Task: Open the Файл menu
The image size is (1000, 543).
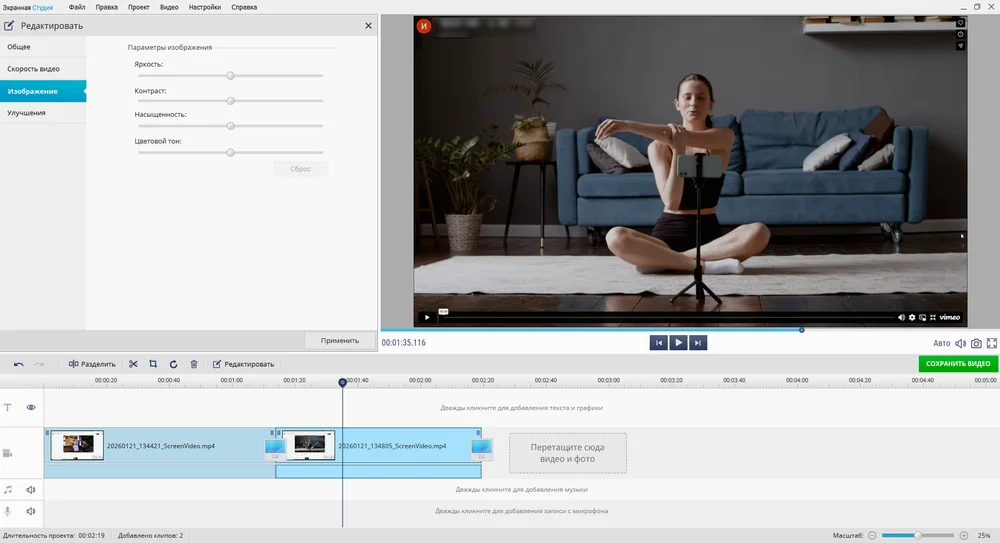Action: 77,7
